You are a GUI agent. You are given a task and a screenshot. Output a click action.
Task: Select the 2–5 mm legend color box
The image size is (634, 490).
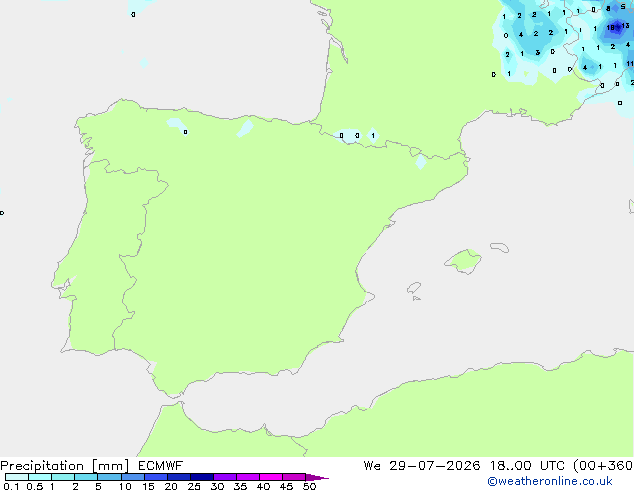coord(86,477)
